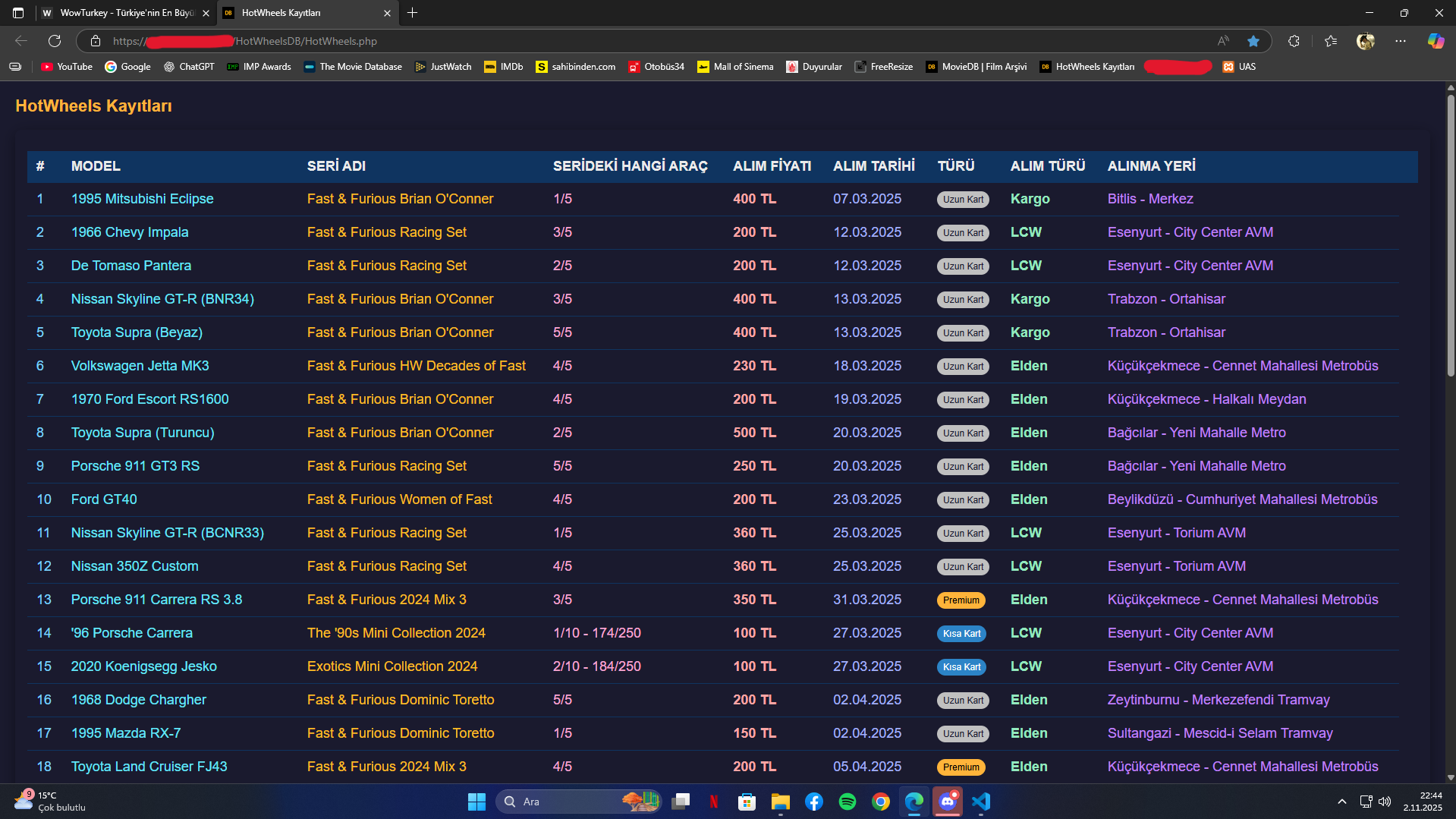This screenshot has width=1456, height=819.
Task: Click the favorites star in address bar
Action: [x=1253, y=41]
